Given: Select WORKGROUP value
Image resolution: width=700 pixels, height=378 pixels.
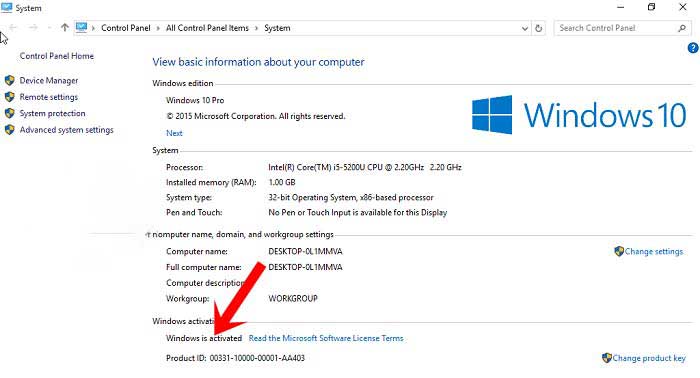Looking at the screenshot, I should [293, 298].
